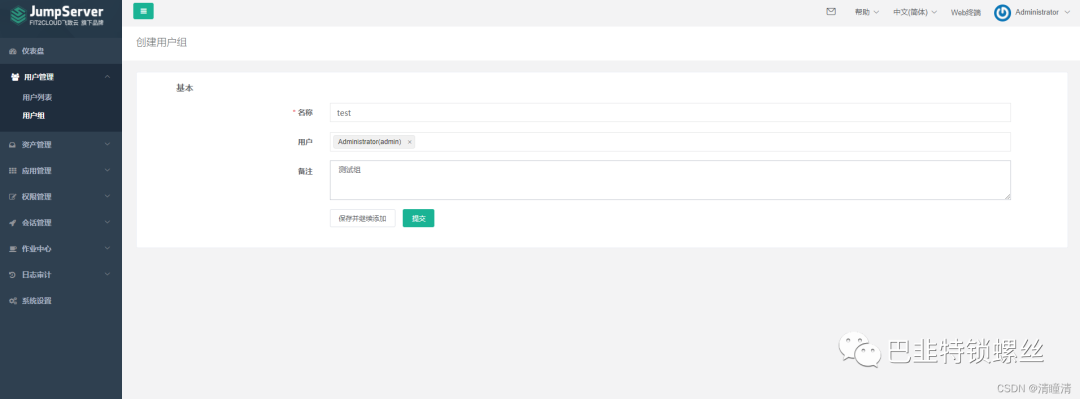Expand the 权限管理 menu

tap(61, 196)
